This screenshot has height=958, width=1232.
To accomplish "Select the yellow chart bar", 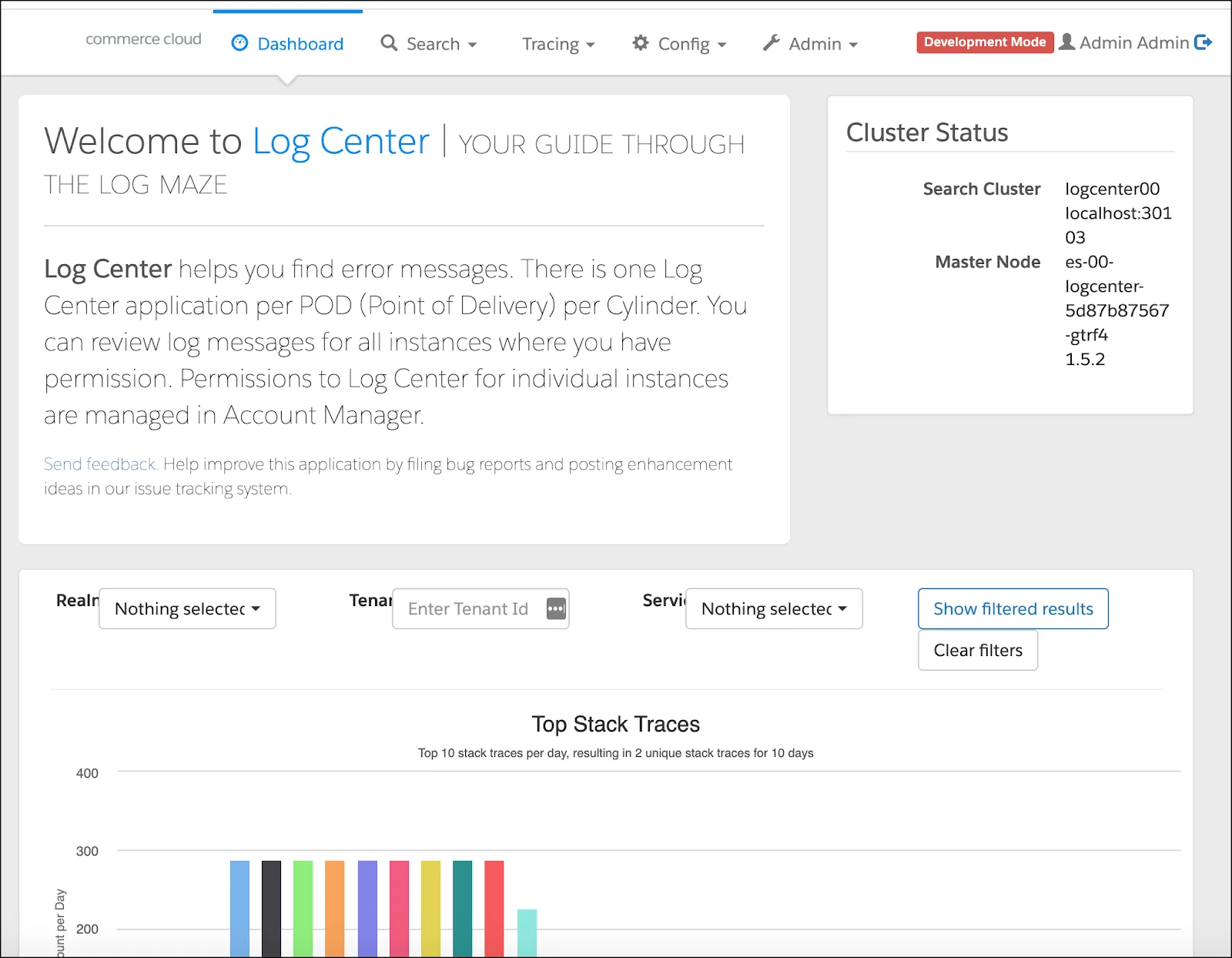I will tap(430, 909).
